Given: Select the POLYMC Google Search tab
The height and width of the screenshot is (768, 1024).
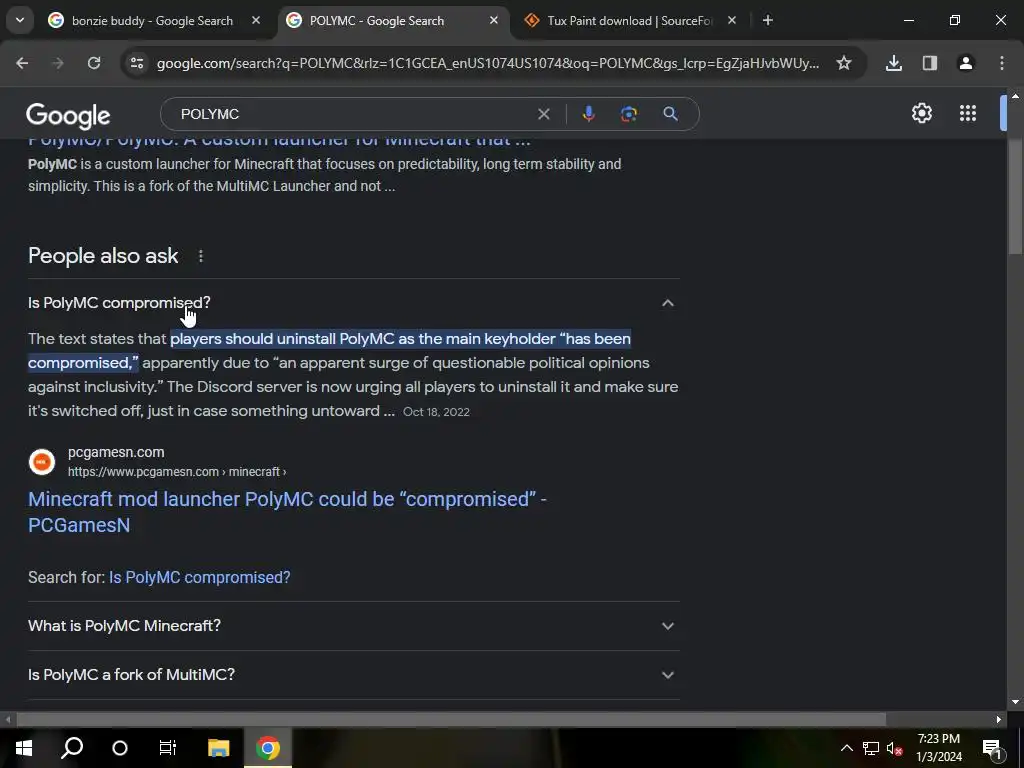Looking at the screenshot, I should pyautogui.click(x=392, y=21).
